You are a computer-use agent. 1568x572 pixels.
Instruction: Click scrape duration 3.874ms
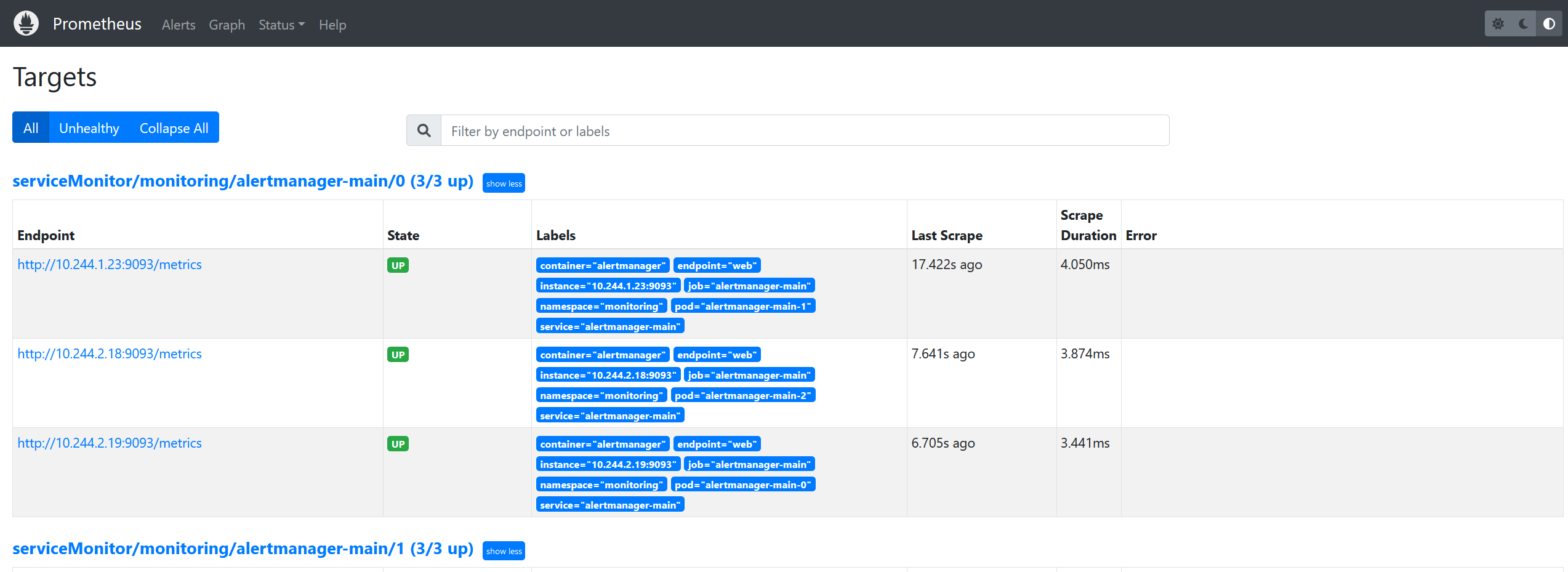tap(1085, 354)
